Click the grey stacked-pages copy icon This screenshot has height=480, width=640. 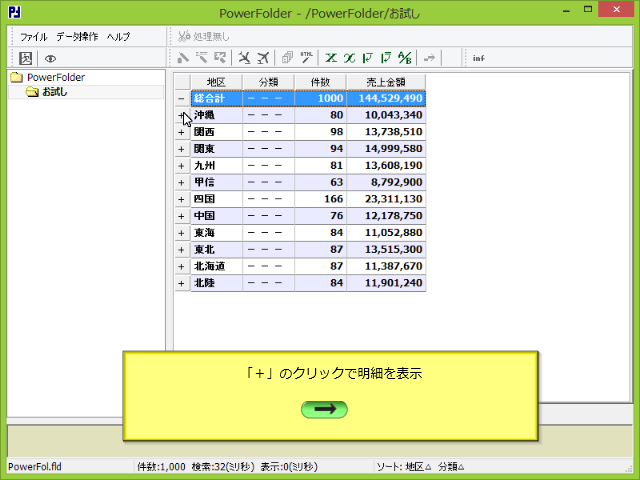287,58
